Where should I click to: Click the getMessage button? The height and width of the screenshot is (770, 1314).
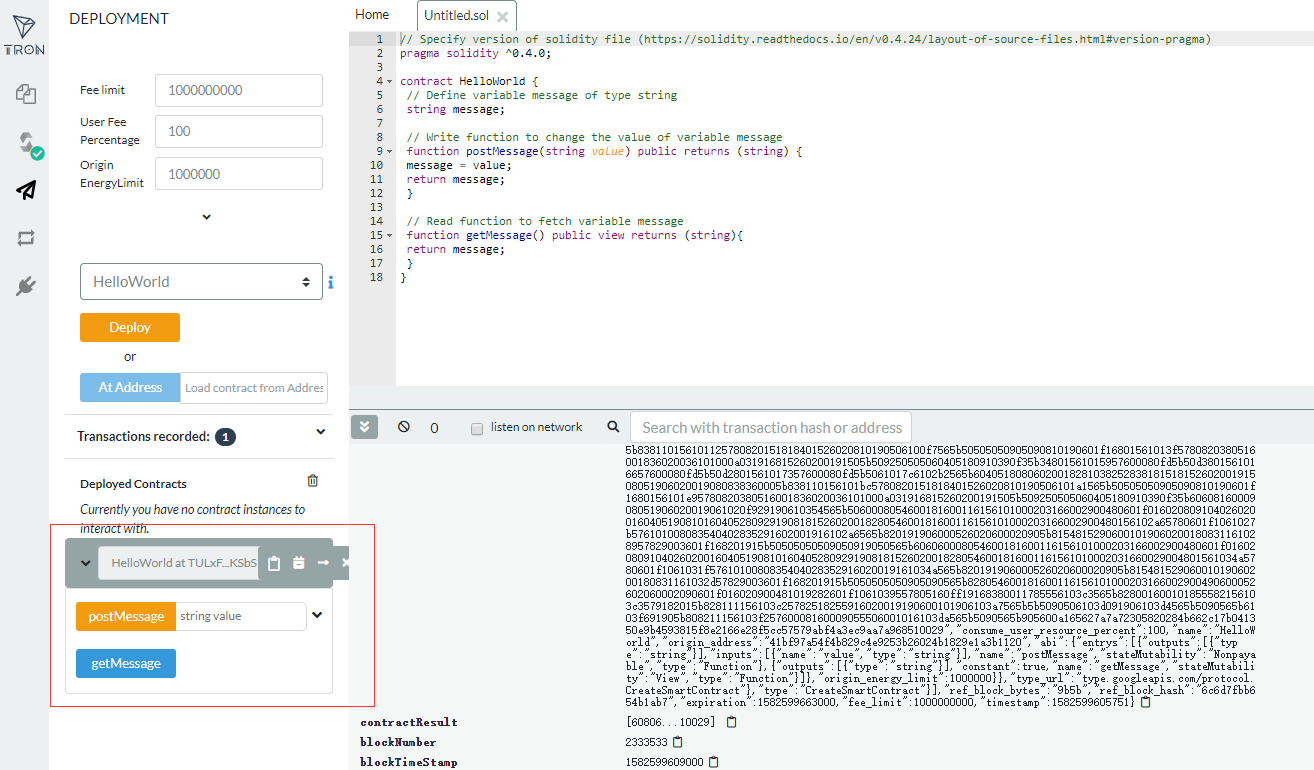point(126,663)
